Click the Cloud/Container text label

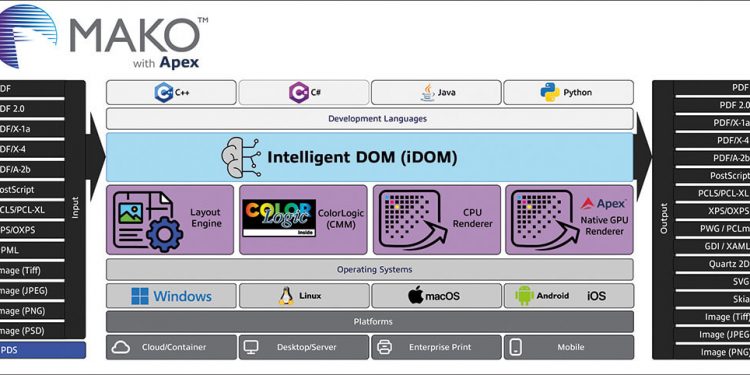[x=174, y=347]
